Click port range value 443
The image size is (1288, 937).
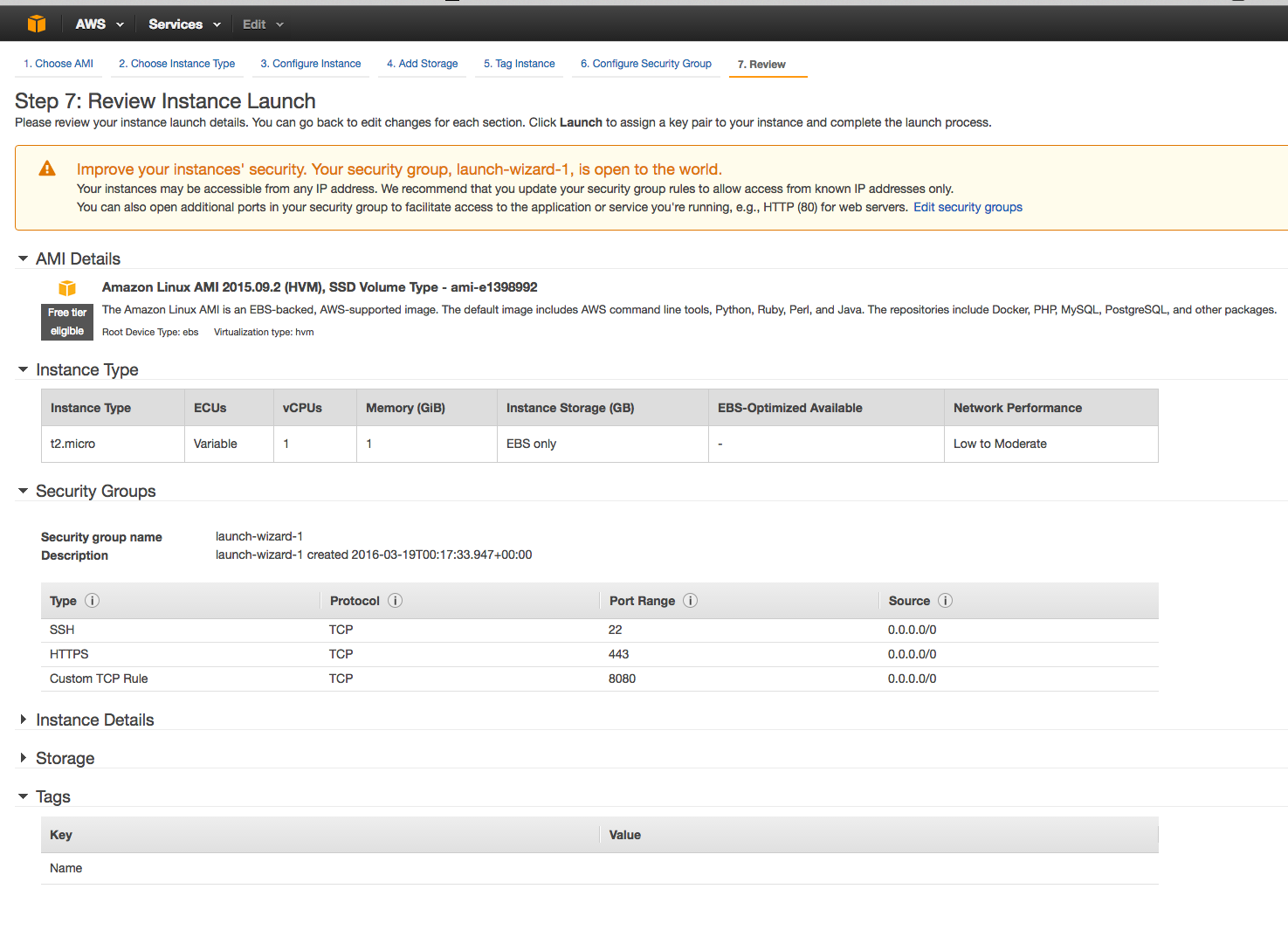619,654
